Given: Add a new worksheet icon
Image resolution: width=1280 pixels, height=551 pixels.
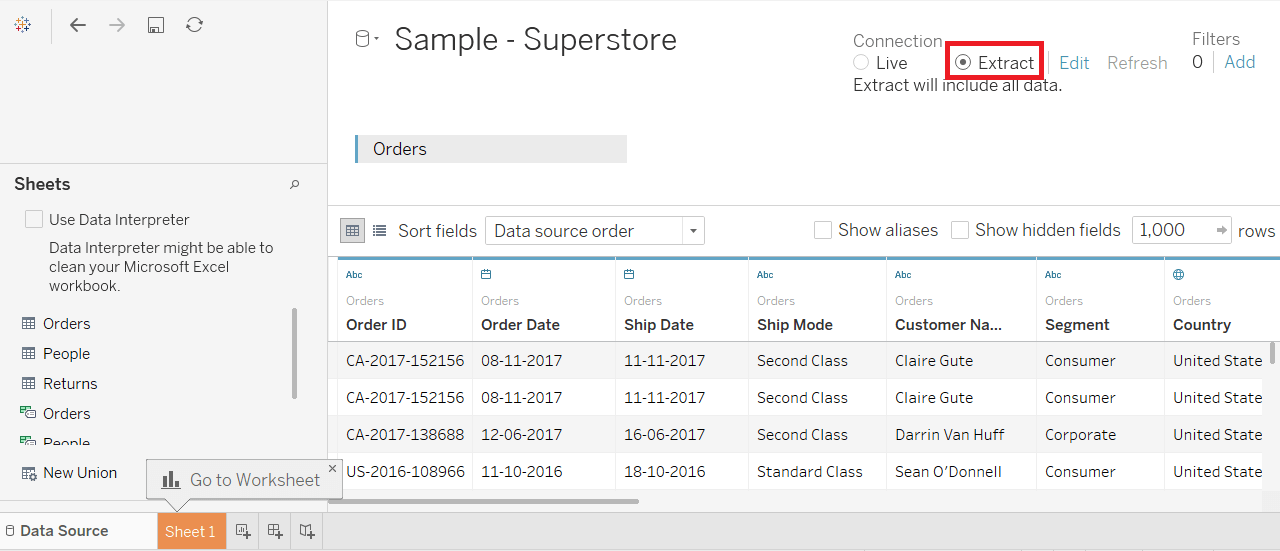Looking at the screenshot, I should tap(243, 531).
